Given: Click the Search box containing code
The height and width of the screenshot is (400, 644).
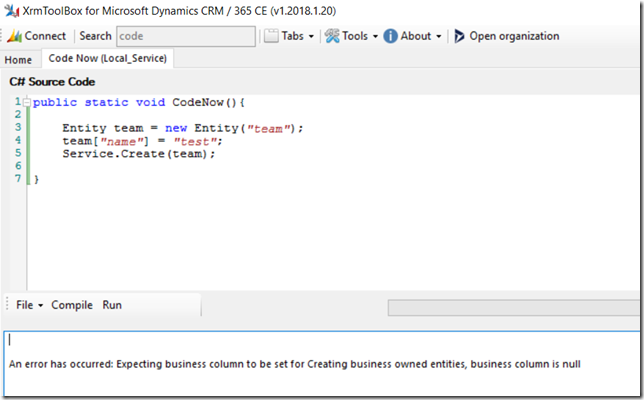Looking at the screenshot, I should tap(186, 36).
